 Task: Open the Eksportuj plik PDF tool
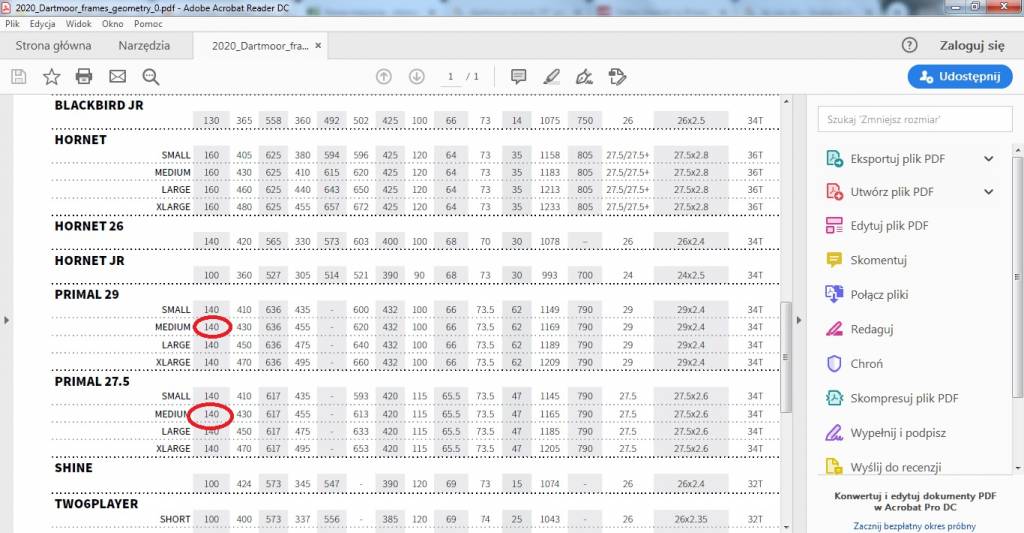[897, 159]
